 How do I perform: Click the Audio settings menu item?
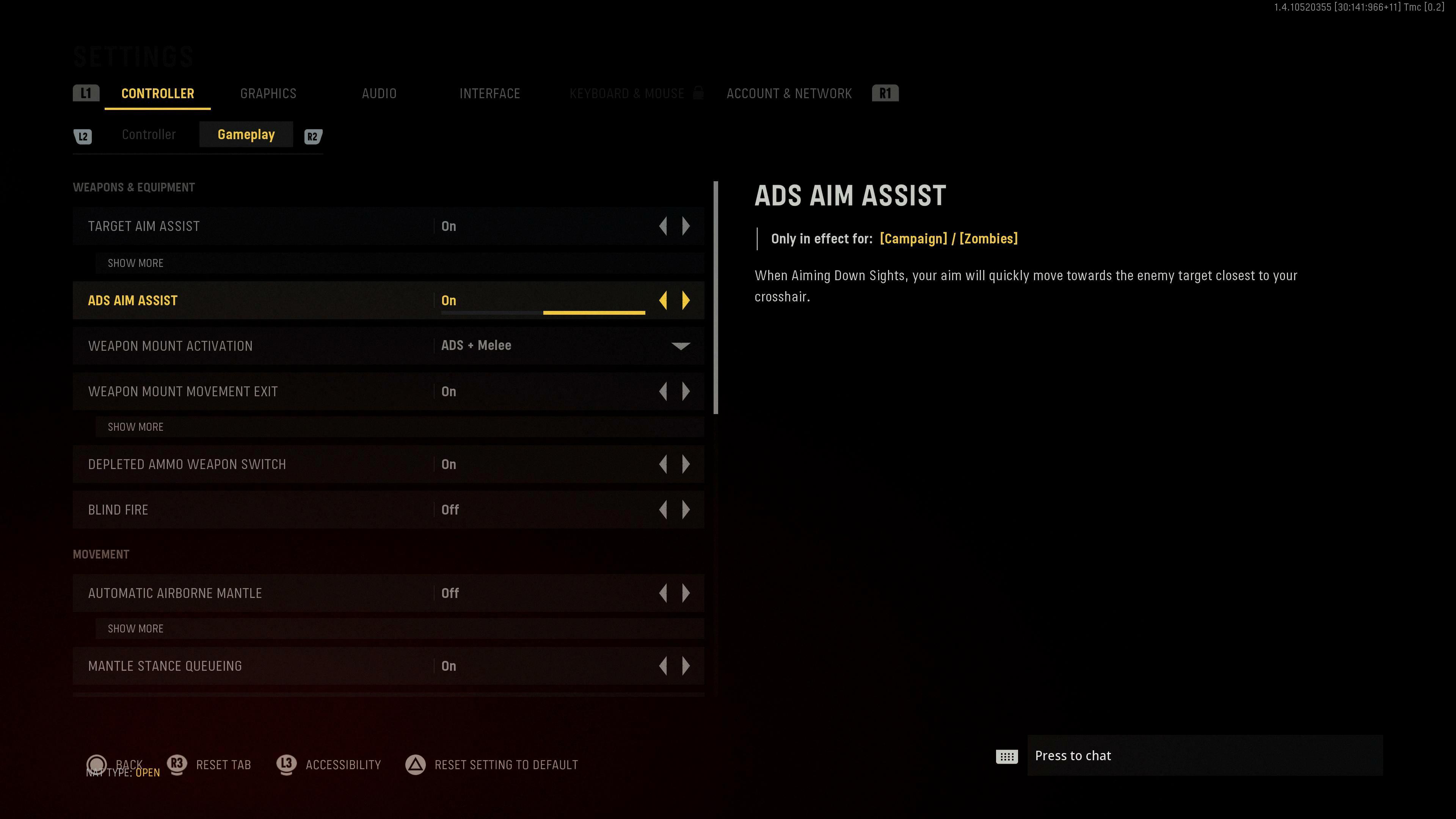379,93
